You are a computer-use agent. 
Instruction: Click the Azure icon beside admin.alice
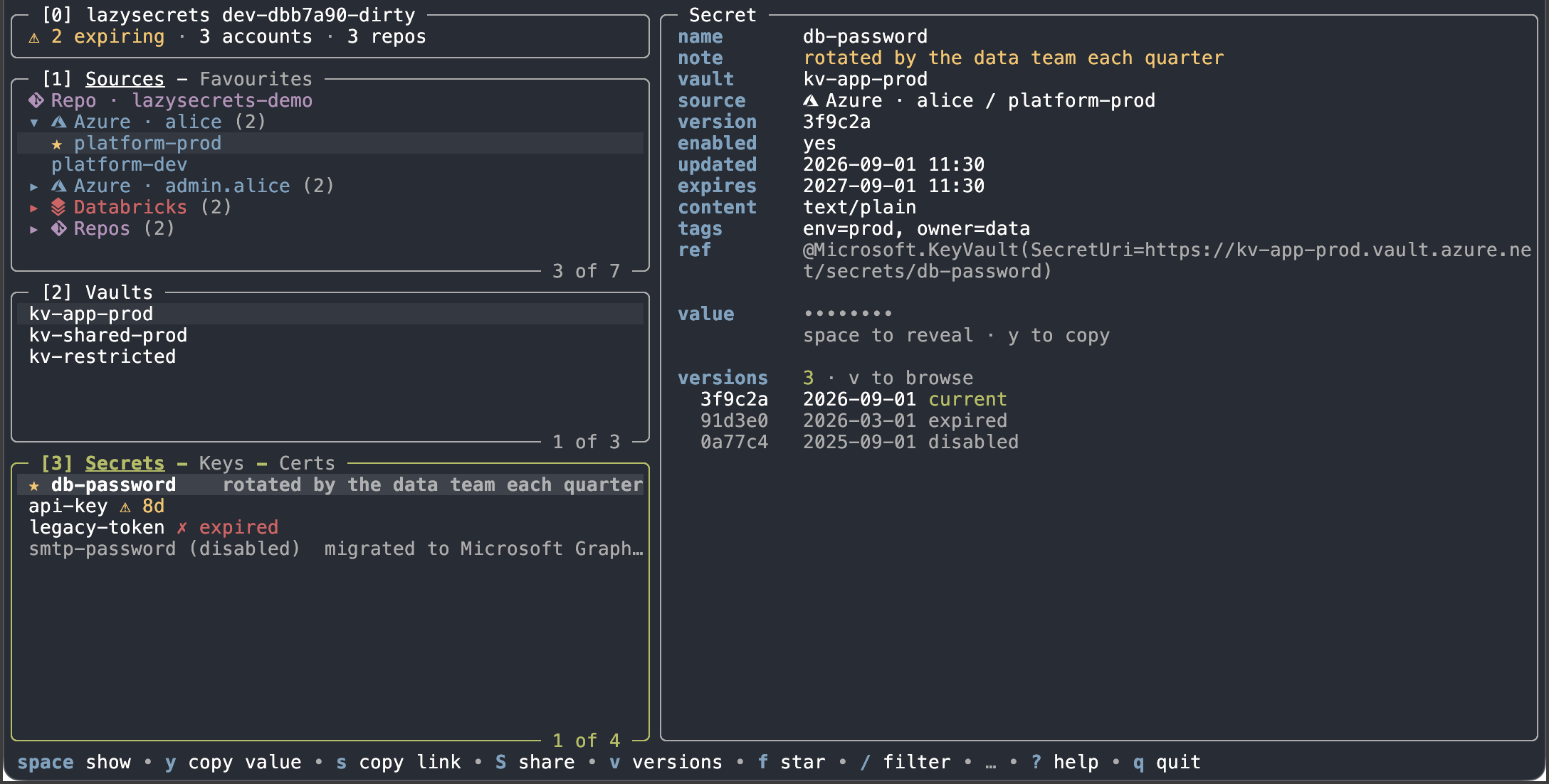click(x=59, y=186)
